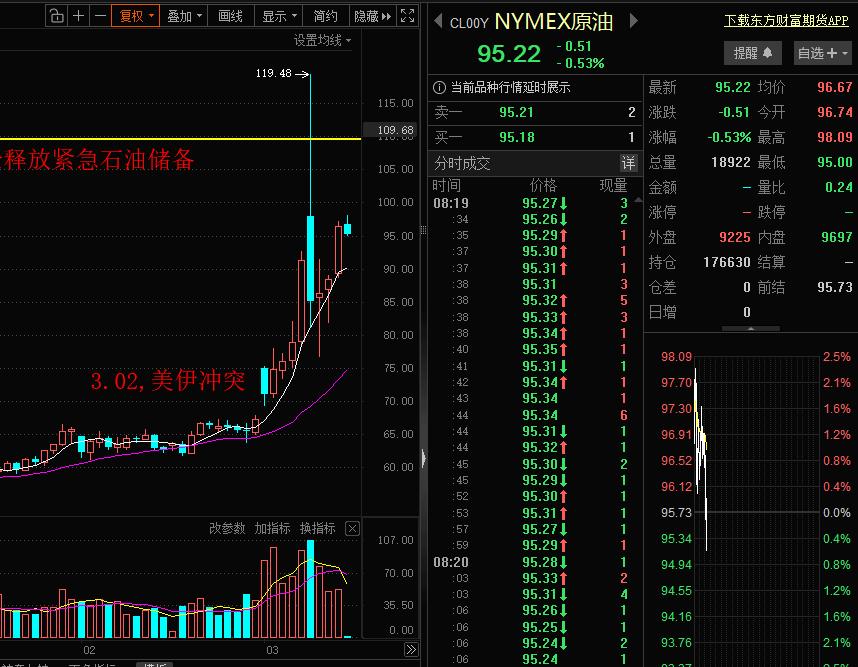Click 均价 value 96.67
Screen dimensions: 858x667
coord(834,88)
